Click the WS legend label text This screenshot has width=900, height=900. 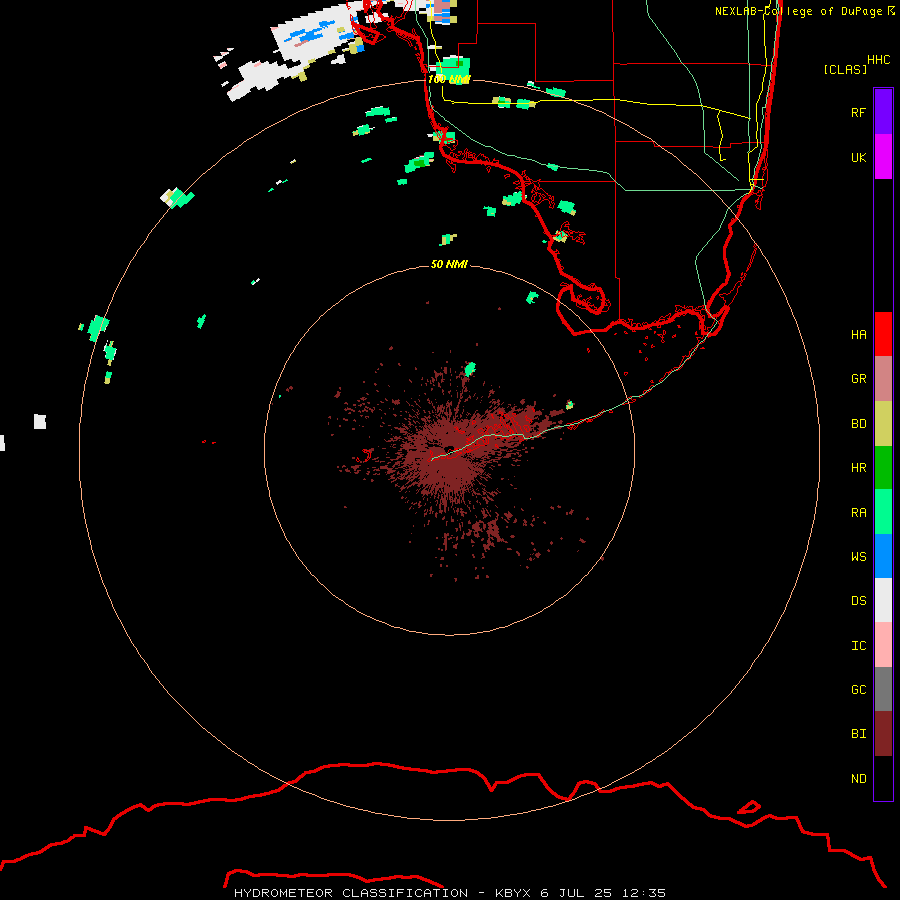[x=859, y=557]
